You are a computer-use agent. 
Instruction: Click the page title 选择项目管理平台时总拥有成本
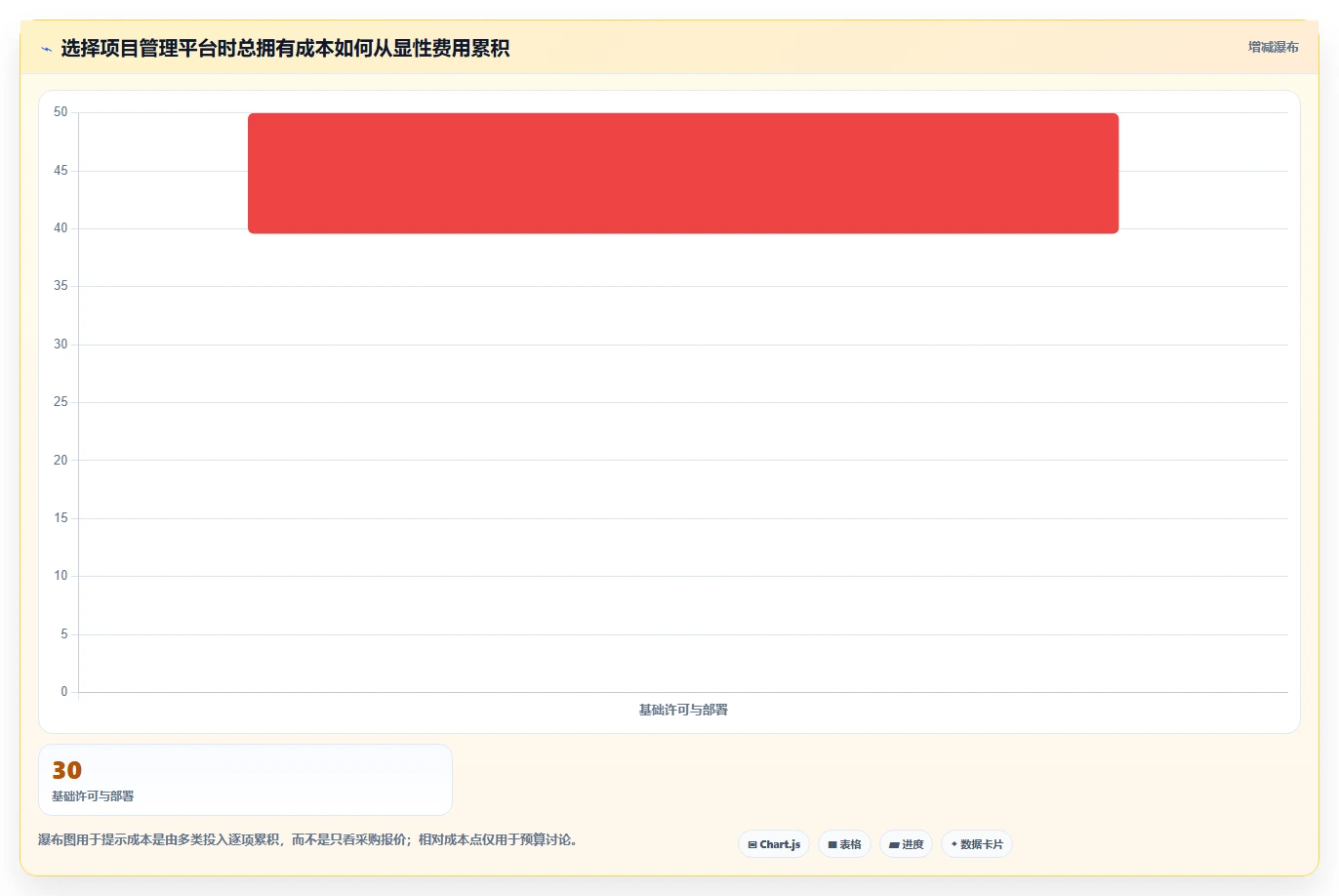(285, 48)
